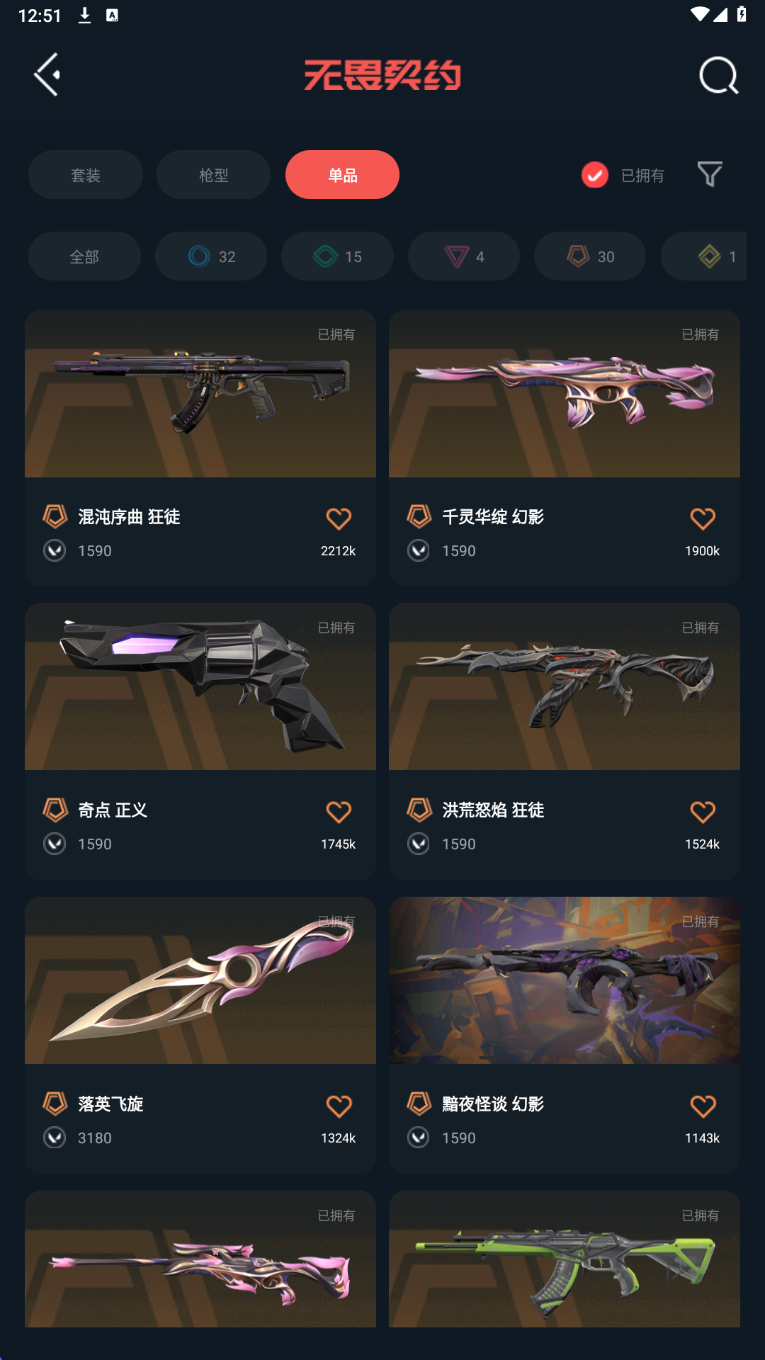Tap the heart icon for 黯夜怪谈 幻影

pyautogui.click(x=703, y=1105)
